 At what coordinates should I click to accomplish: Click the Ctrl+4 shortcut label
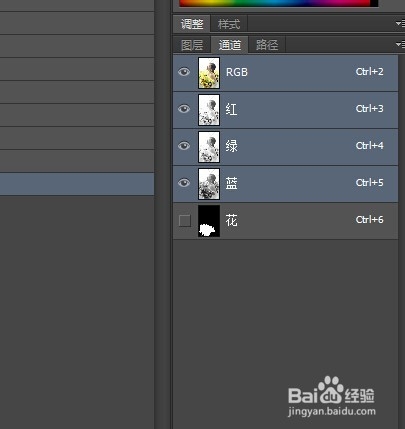tap(369, 146)
